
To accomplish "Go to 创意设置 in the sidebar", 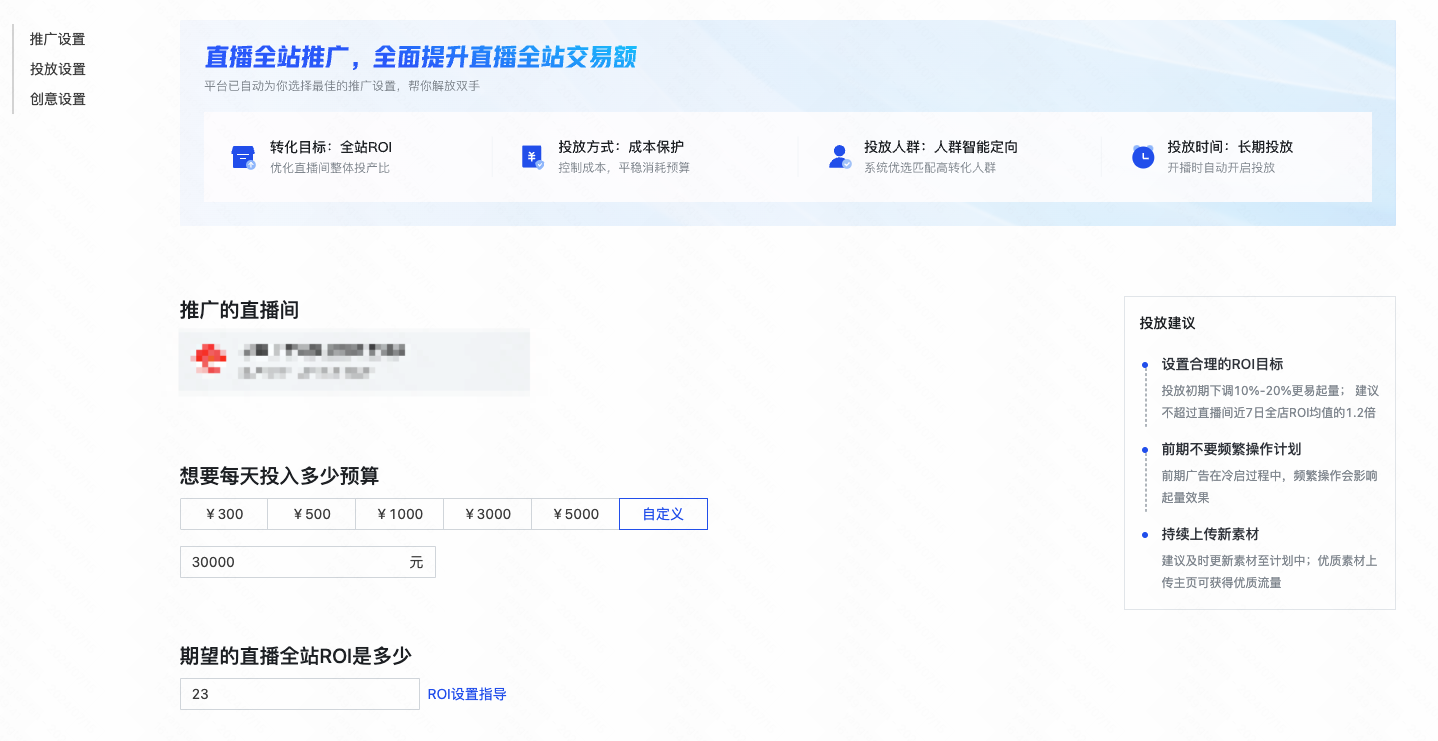I will click(57, 98).
